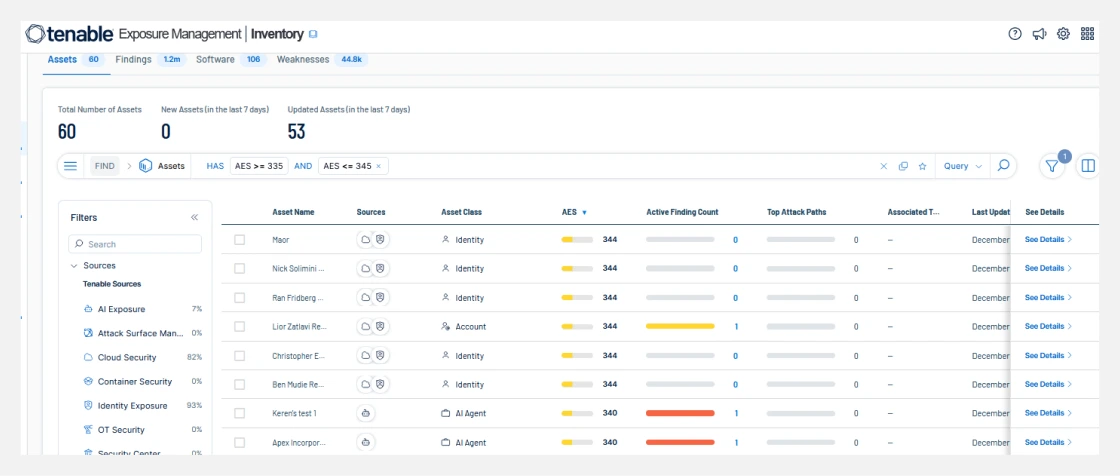
Task: Open settings gear icon
Action: tap(1063, 34)
